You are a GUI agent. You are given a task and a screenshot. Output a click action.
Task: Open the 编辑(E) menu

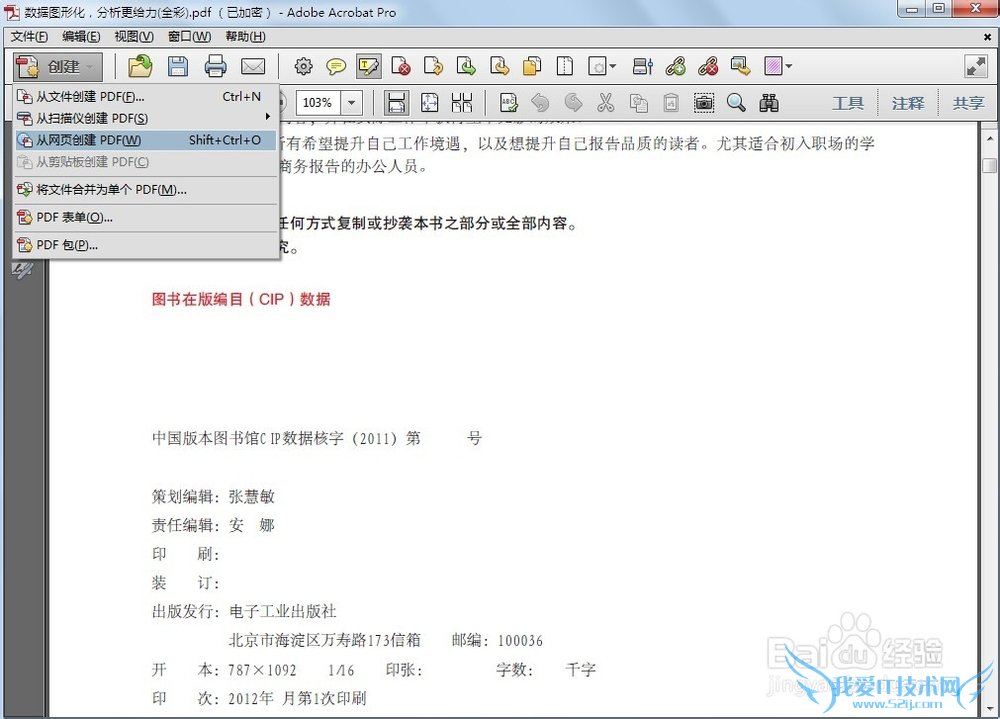[81, 37]
